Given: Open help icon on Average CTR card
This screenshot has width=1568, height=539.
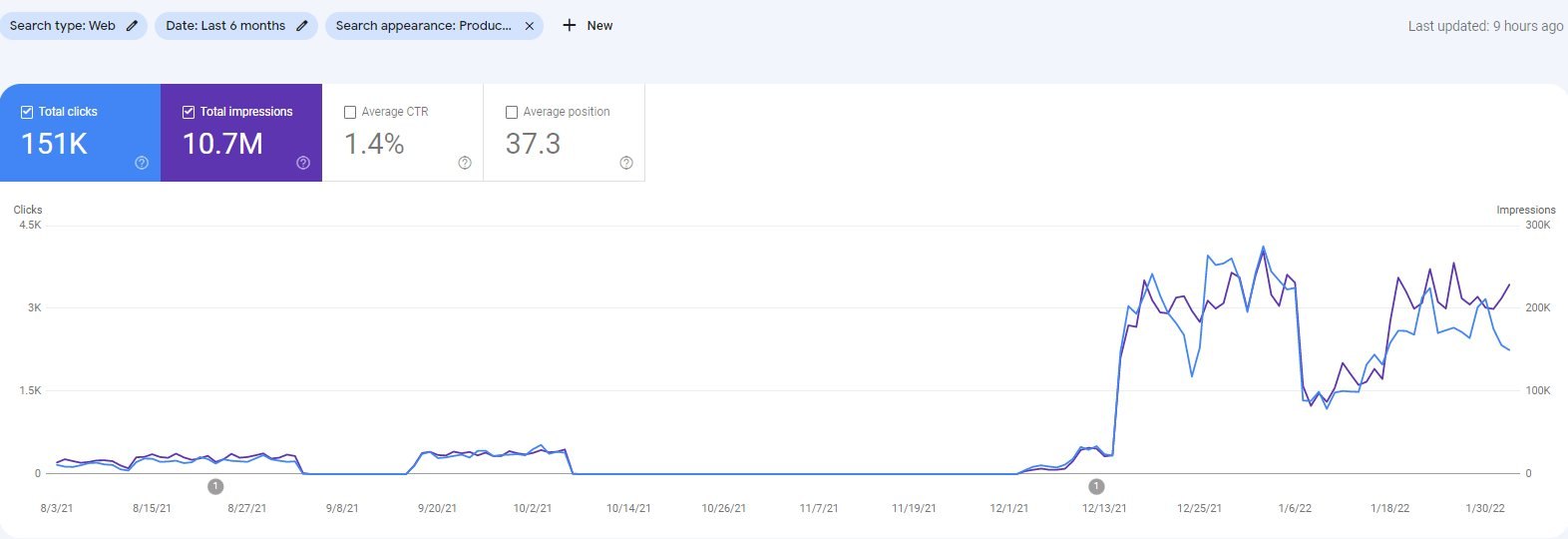Looking at the screenshot, I should coord(465,163).
